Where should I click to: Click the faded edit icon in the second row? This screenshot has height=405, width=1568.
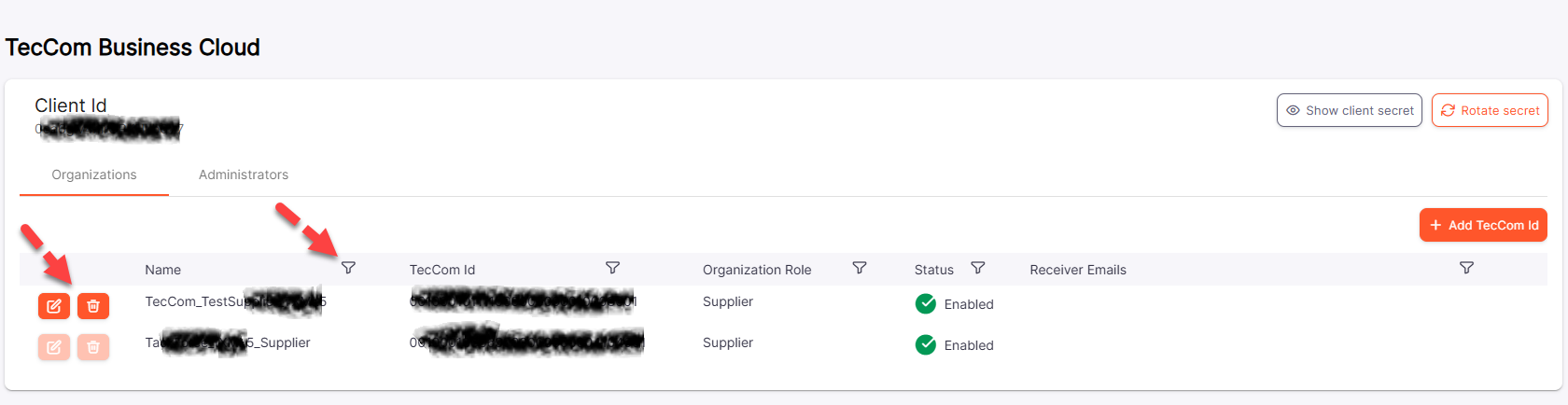pyautogui.click(x=54, y=347)
